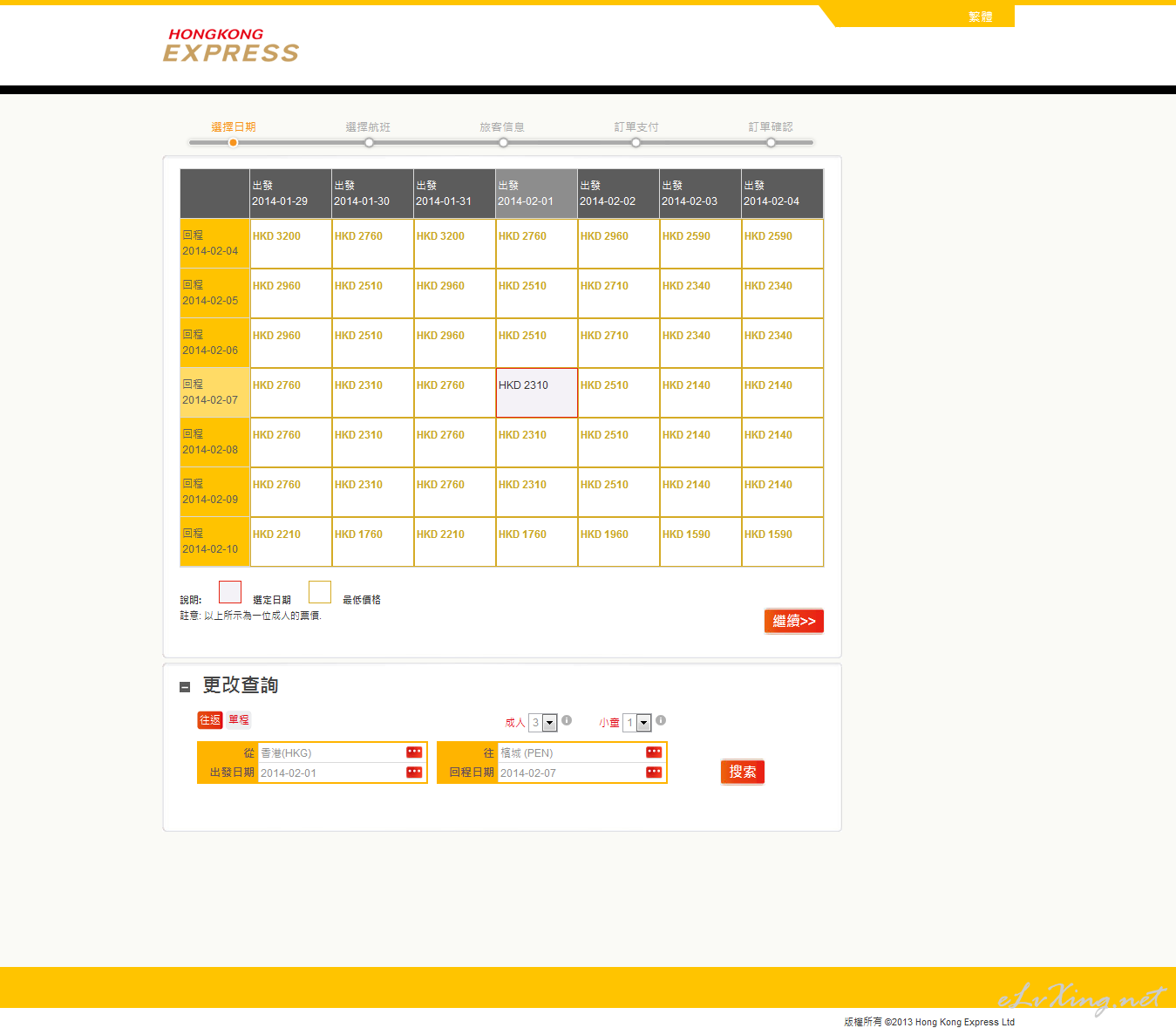Screen dimensions: 1176x1028
Task: Click the 回程日期 field 2014-02-07
Action: click(581, 773)
